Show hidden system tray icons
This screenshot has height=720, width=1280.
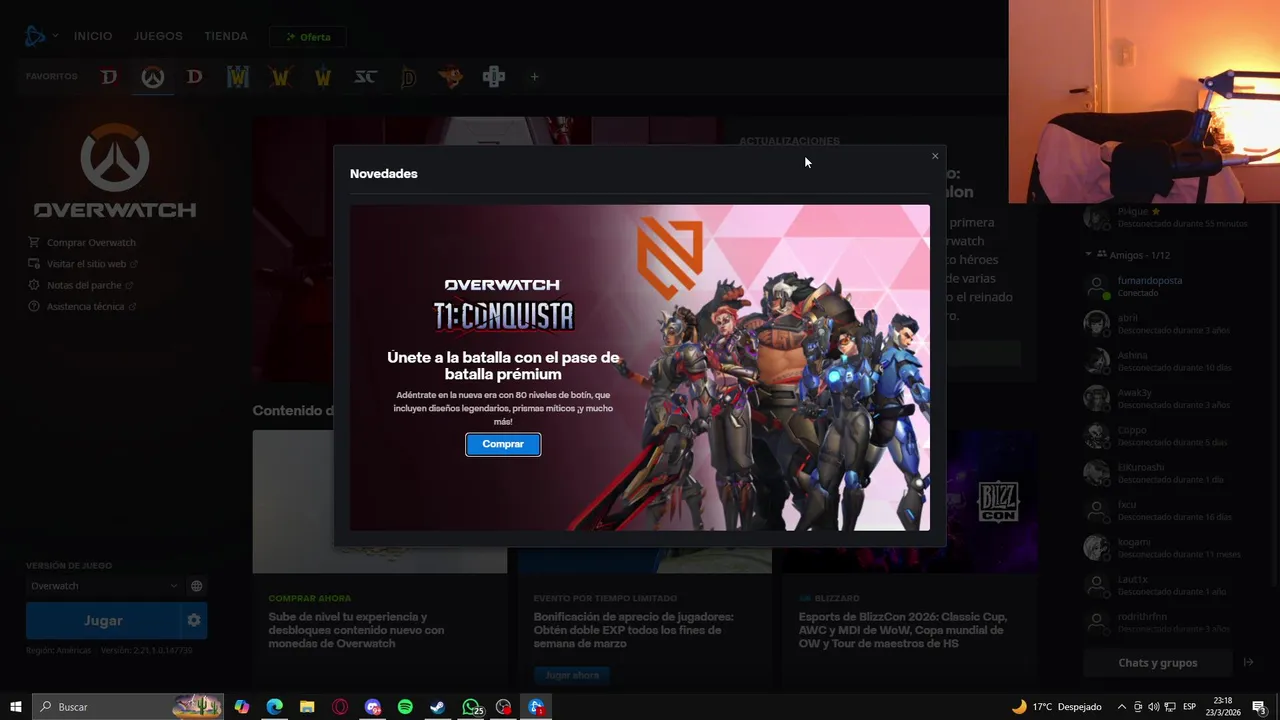1121,707
